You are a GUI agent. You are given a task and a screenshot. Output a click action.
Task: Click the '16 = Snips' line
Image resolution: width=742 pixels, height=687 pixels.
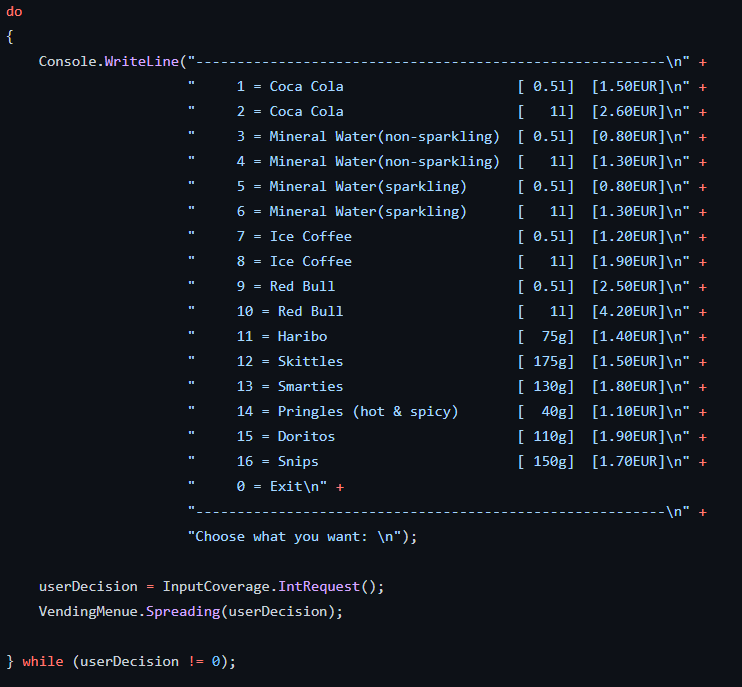coord(278,461)
